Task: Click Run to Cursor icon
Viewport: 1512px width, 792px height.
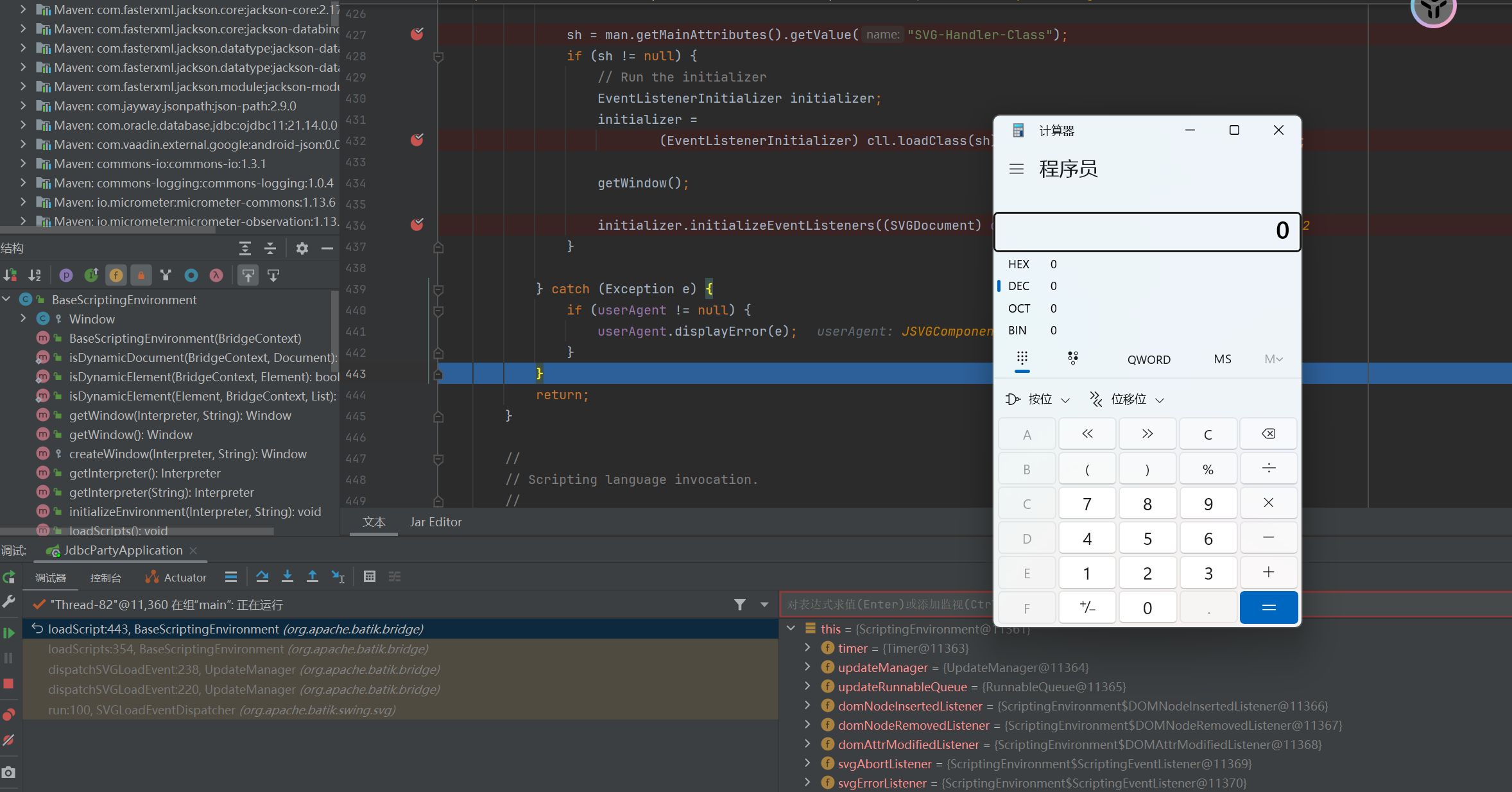Action: 338,576
